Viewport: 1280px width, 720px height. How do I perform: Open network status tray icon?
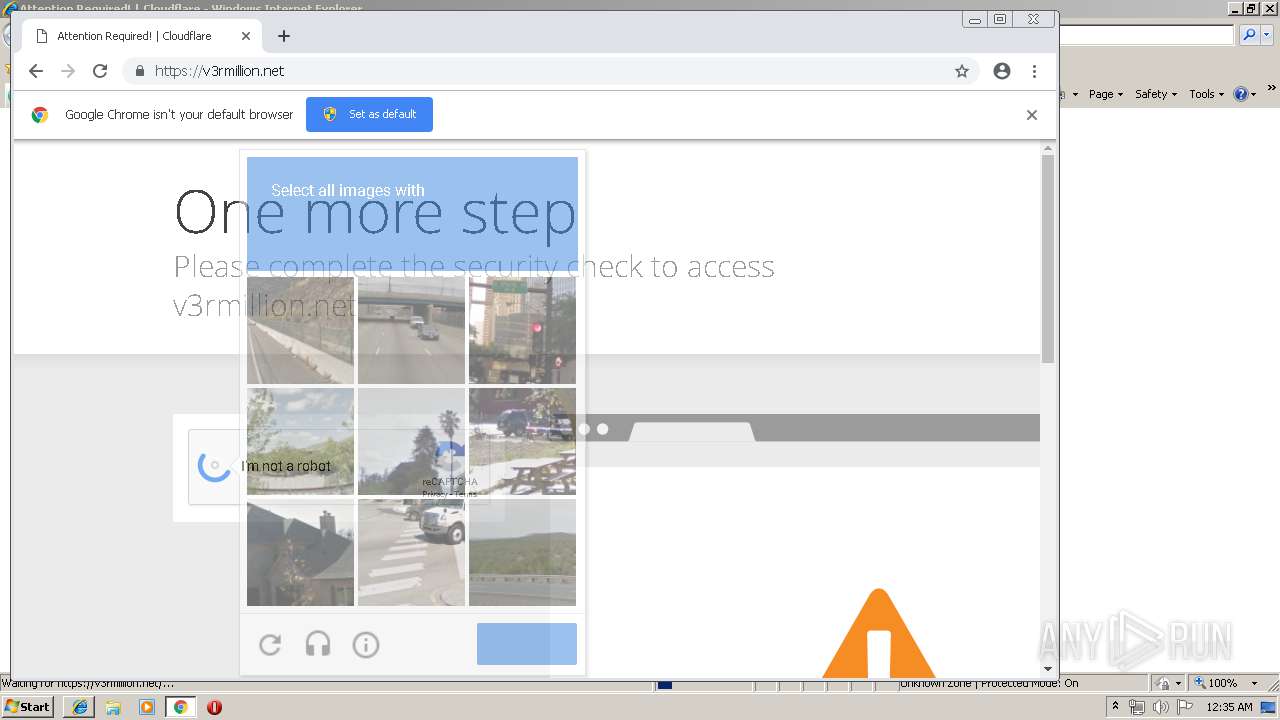[1137, 707]
